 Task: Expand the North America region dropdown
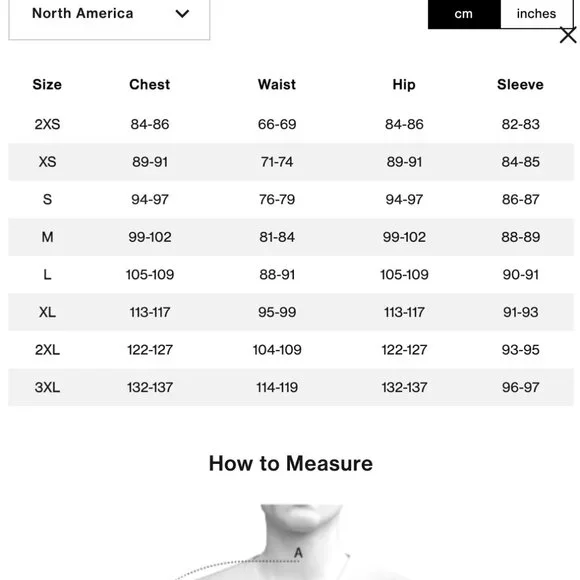click(109, 17)
